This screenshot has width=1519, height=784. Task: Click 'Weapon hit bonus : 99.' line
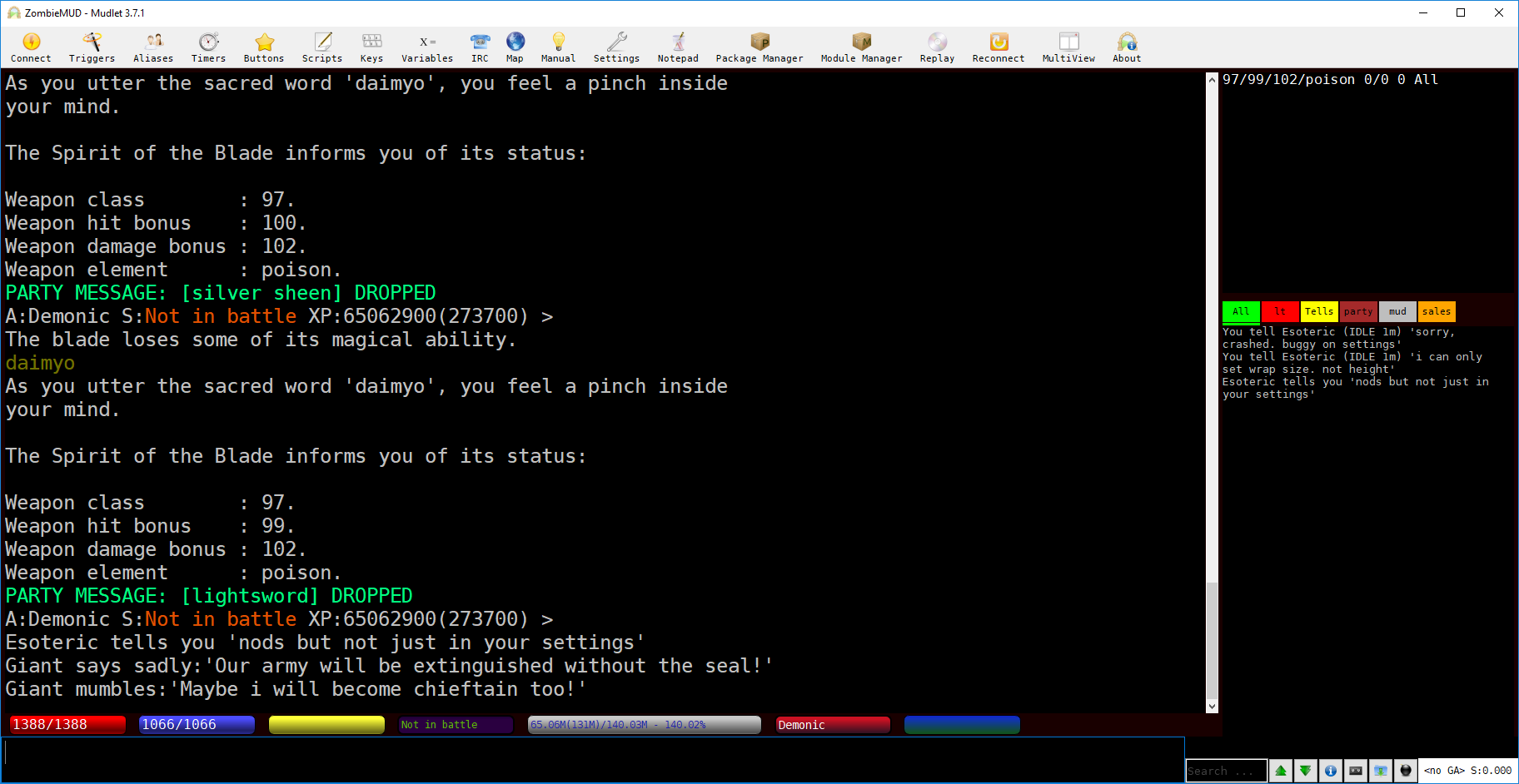coord(150,526)
